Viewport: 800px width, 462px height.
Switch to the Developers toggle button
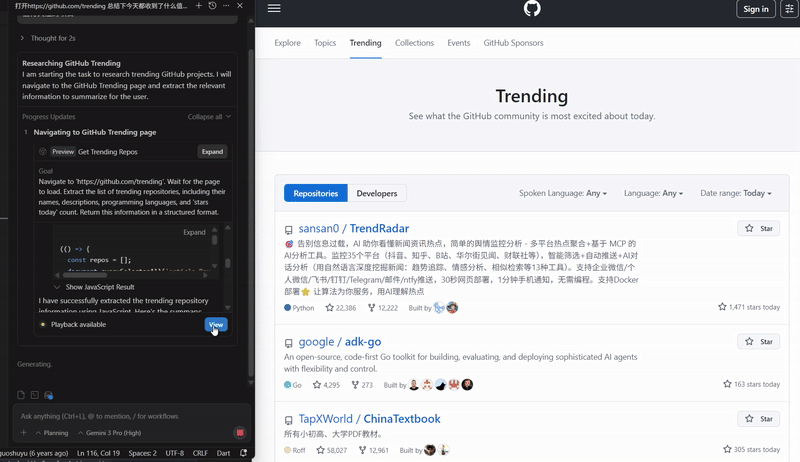click(377, 193)
